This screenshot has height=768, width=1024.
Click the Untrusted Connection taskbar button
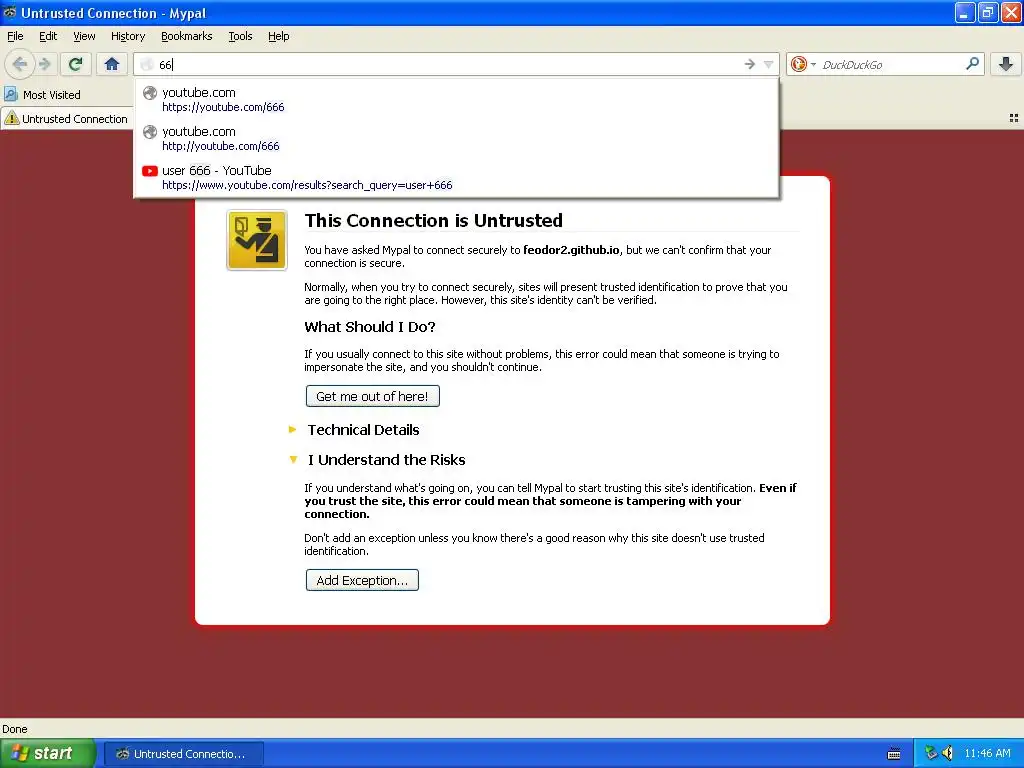(184, 754)
